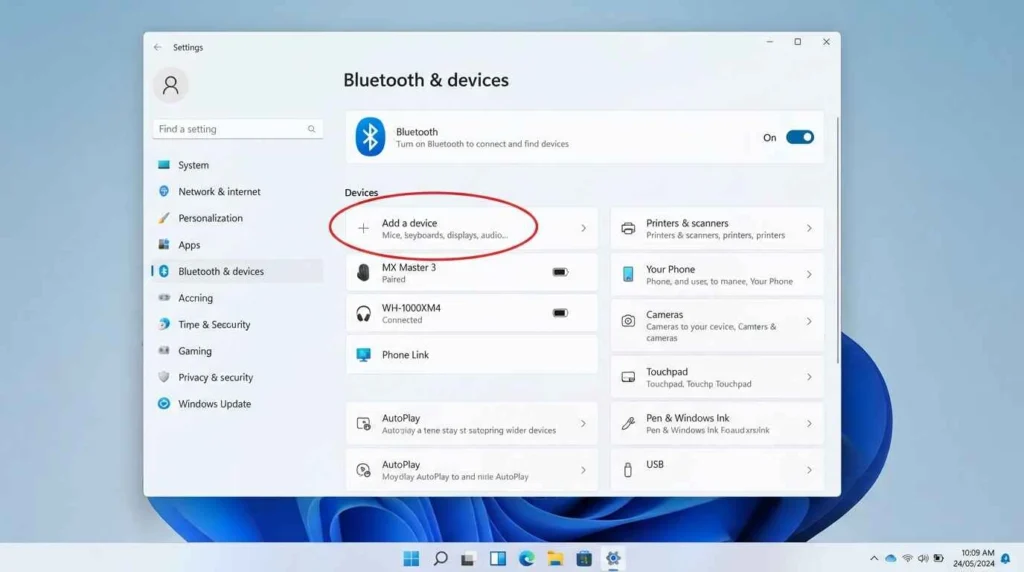The image size is (1024, 572).
Task: Click the MX Master 3 mouse icon
Action: tap(363, 272)
